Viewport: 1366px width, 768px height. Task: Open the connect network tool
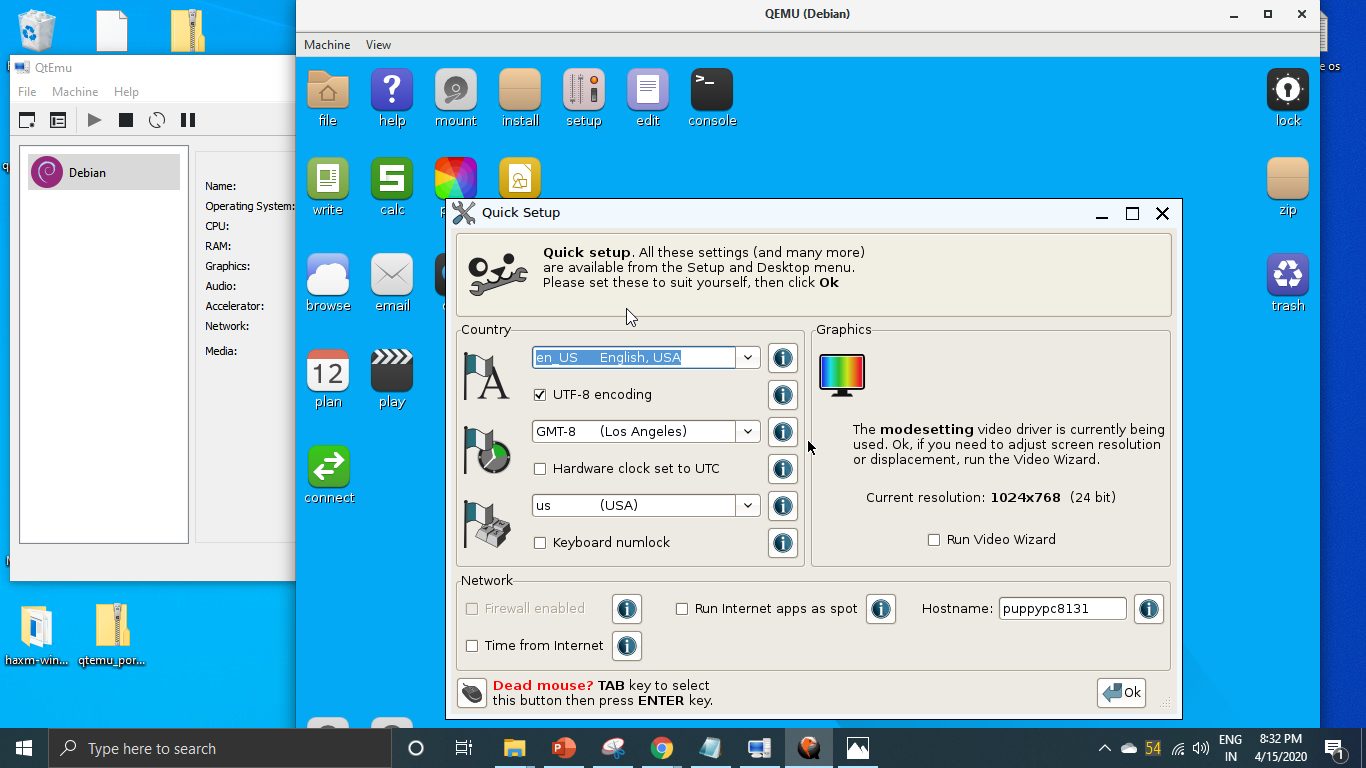(x=328, y=470)
